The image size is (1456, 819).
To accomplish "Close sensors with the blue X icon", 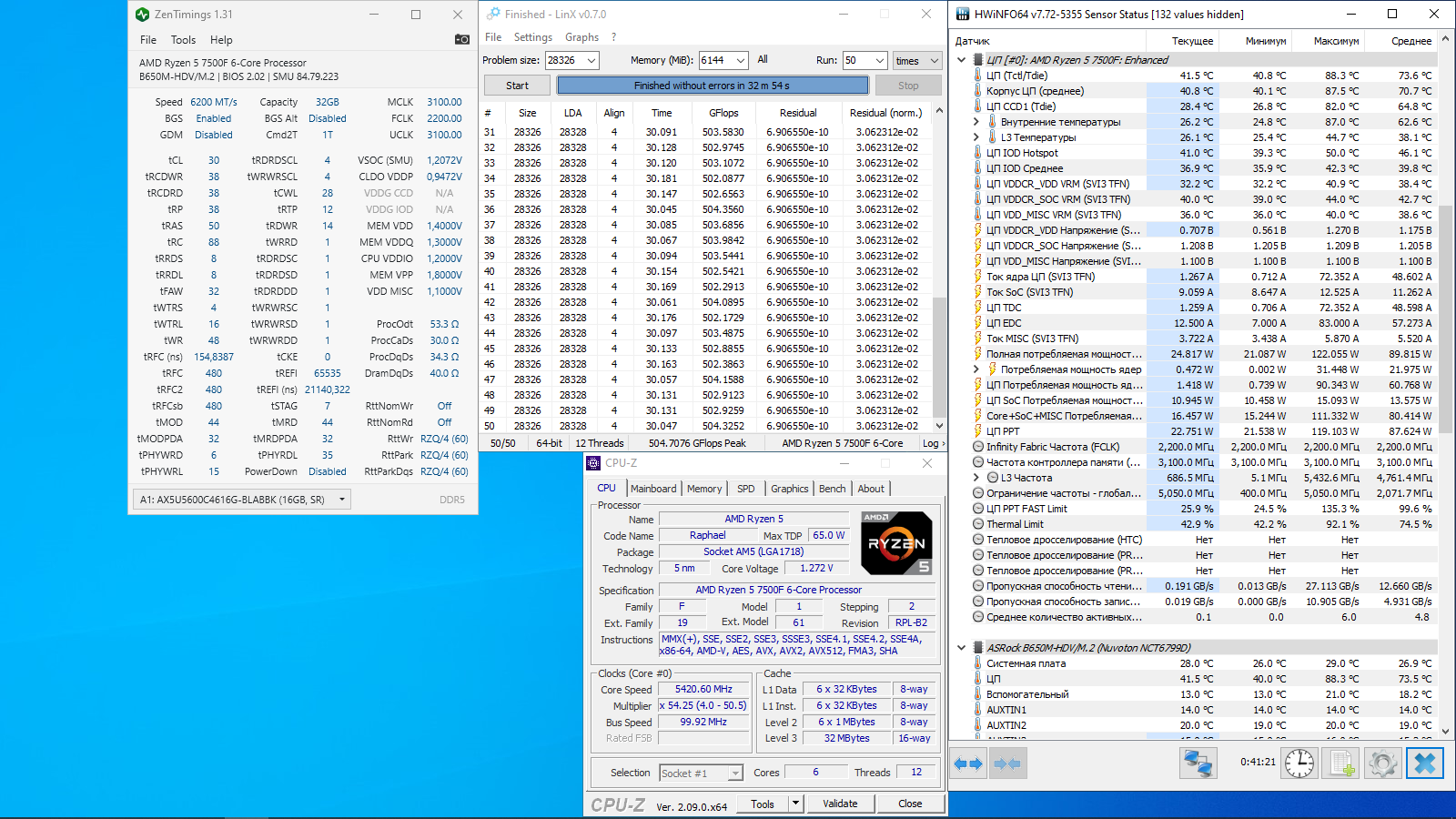I will click(1425, 763).
